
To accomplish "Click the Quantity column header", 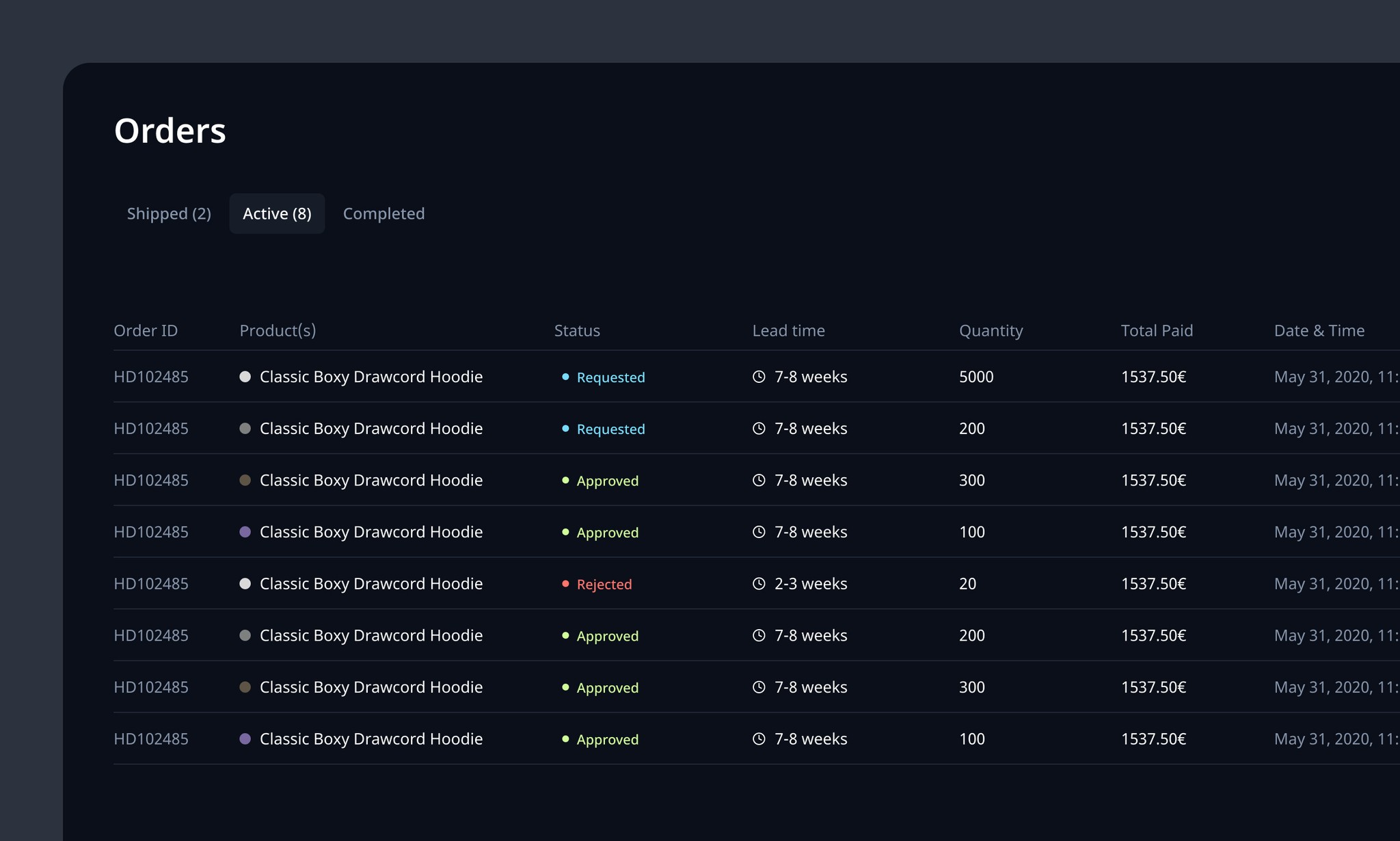I will (991, 331).
